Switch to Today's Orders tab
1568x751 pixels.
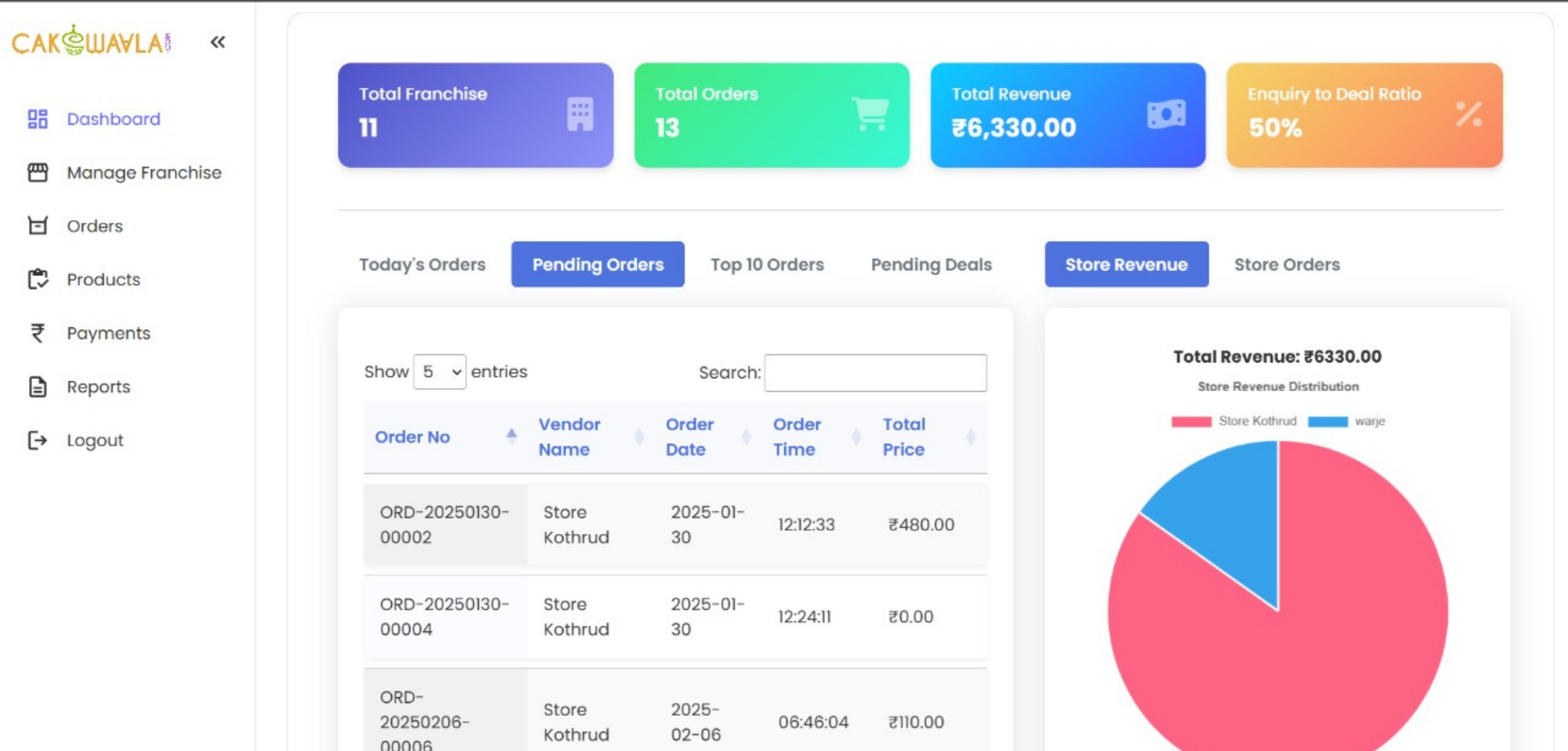click(422, 264)
